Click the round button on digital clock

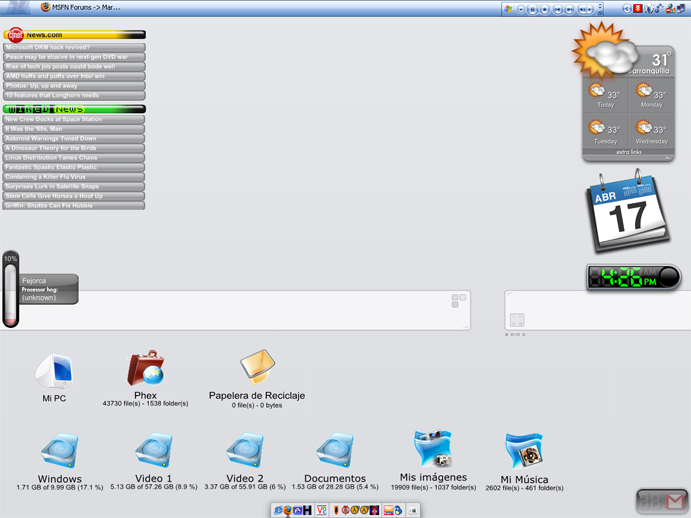pyautogui.click(x=669, y=277)
